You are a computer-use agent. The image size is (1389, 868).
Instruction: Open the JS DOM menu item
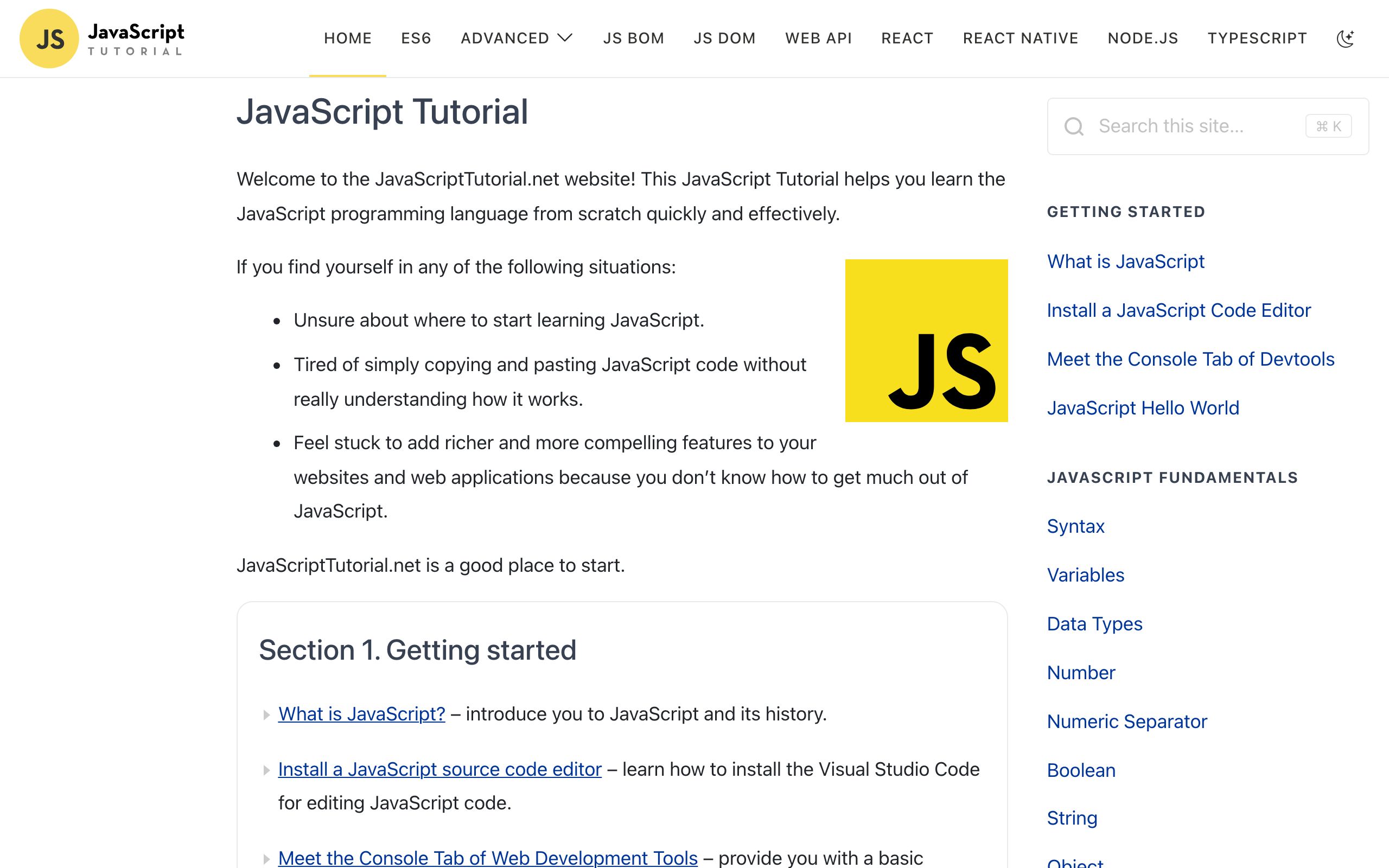[724, 39]
